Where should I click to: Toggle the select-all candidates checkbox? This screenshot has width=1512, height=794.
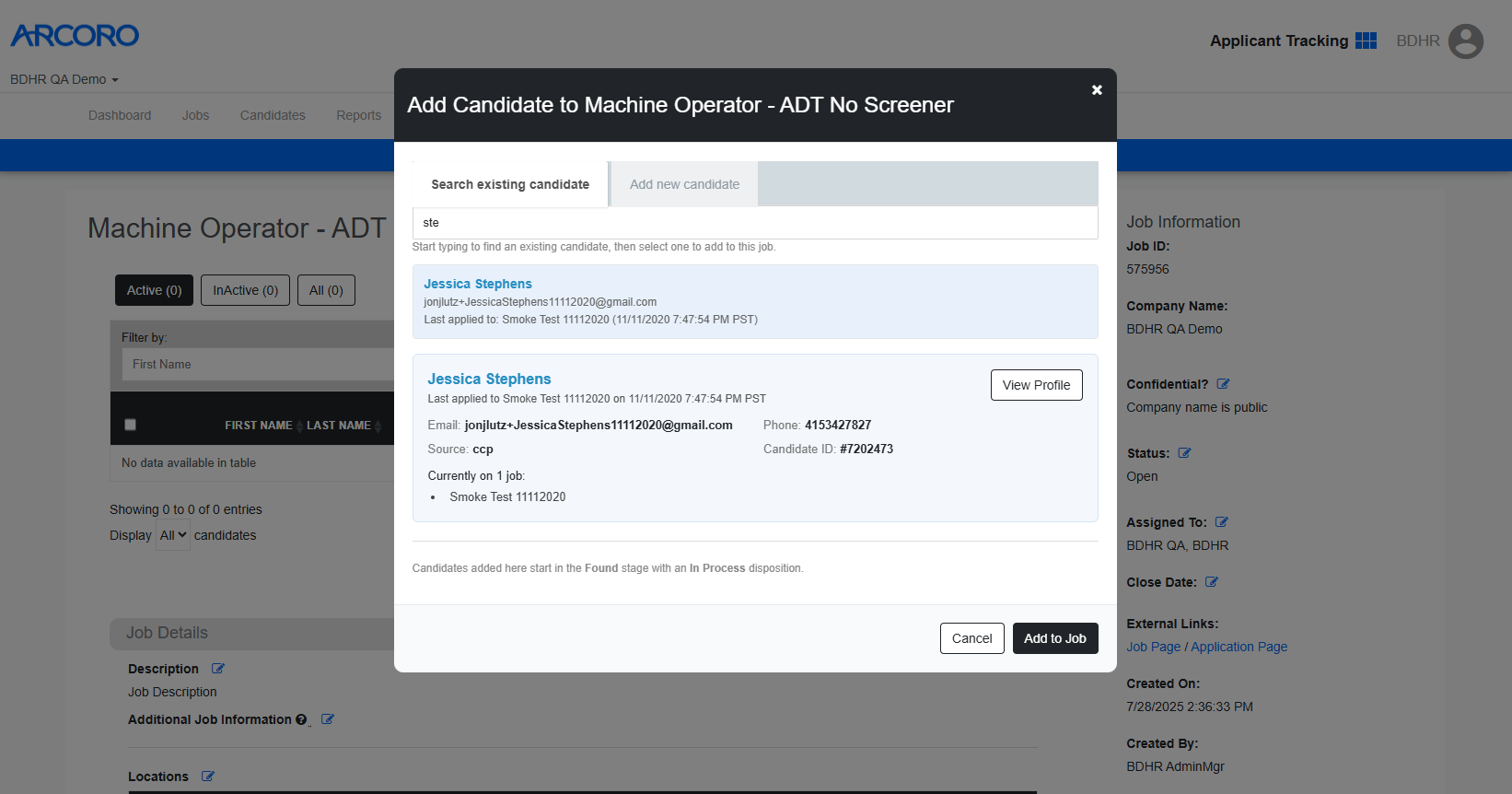point(130,425)
